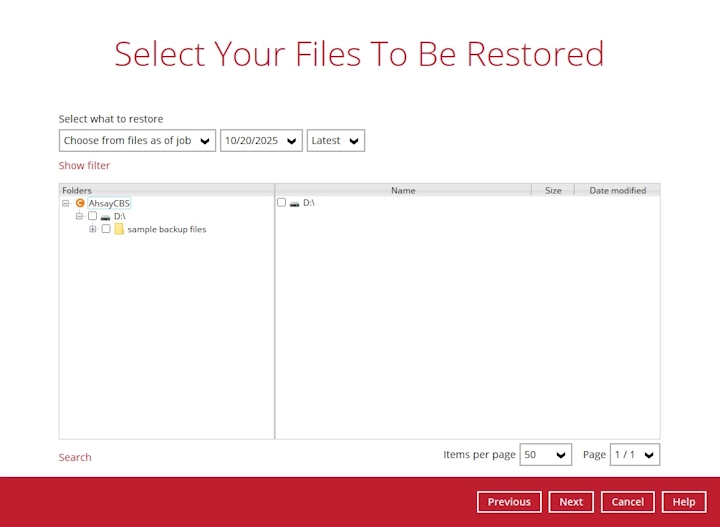
Task: Click the Previous button
Action: pos(509,502)
